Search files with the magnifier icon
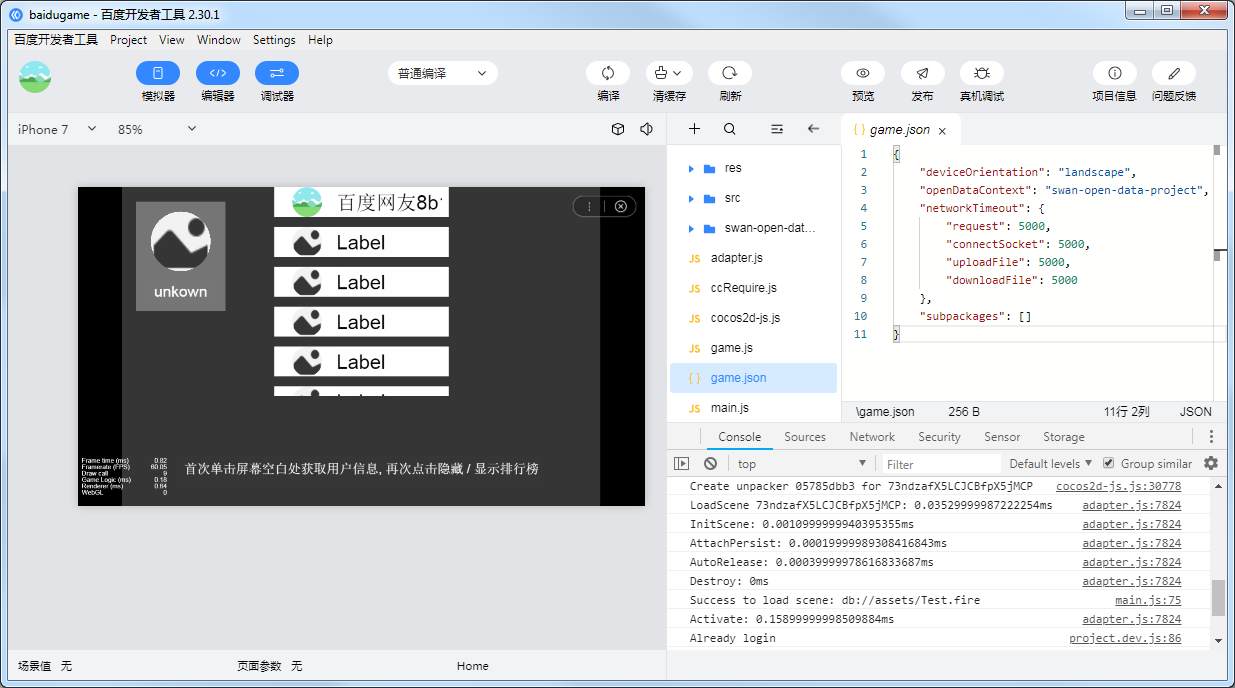Screen dimensions: 1235x688 coord(730,129)
